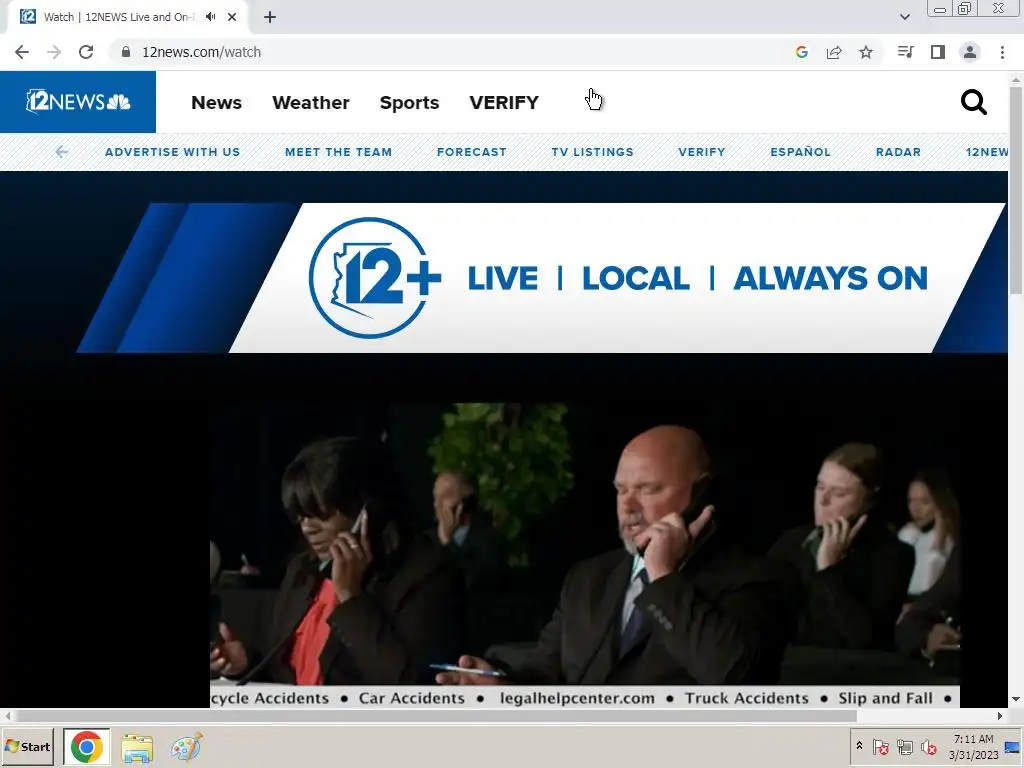The height and width of the screenshot is (768, 1024).
Task: Click the browser forward arrow
Action: tap(54, 52)
